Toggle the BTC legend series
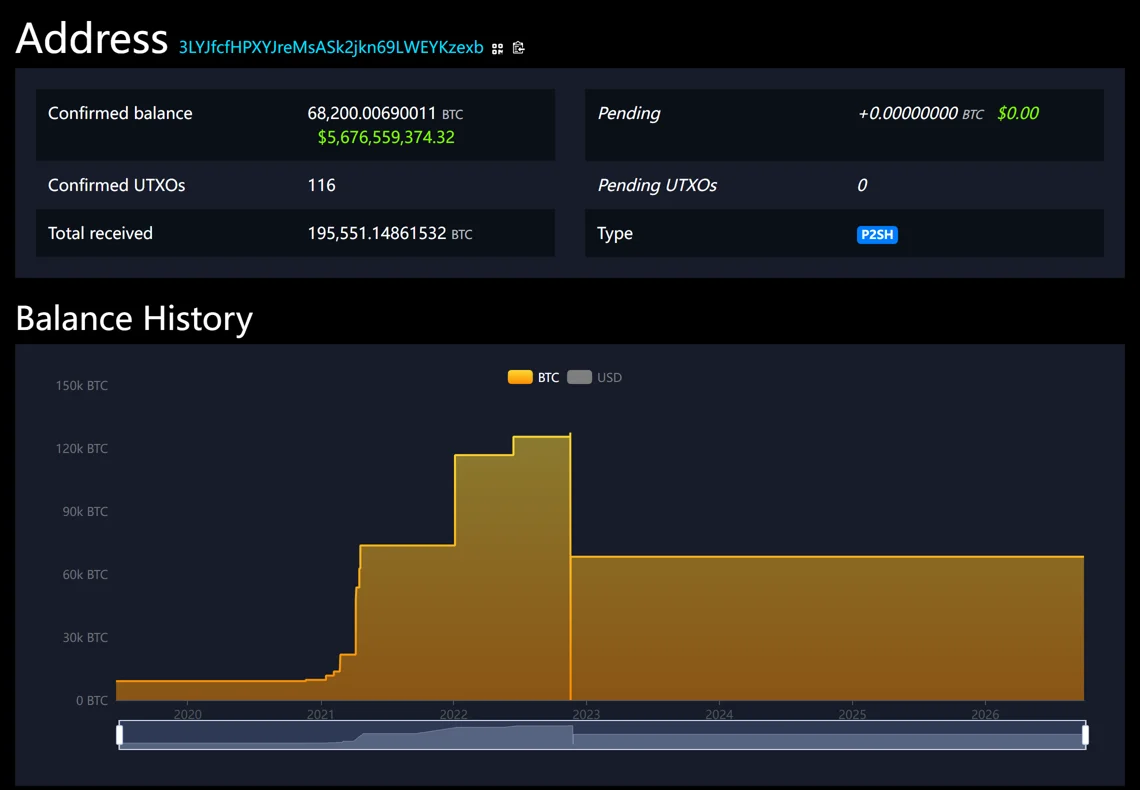1140x790 pixels. (534, 377)
